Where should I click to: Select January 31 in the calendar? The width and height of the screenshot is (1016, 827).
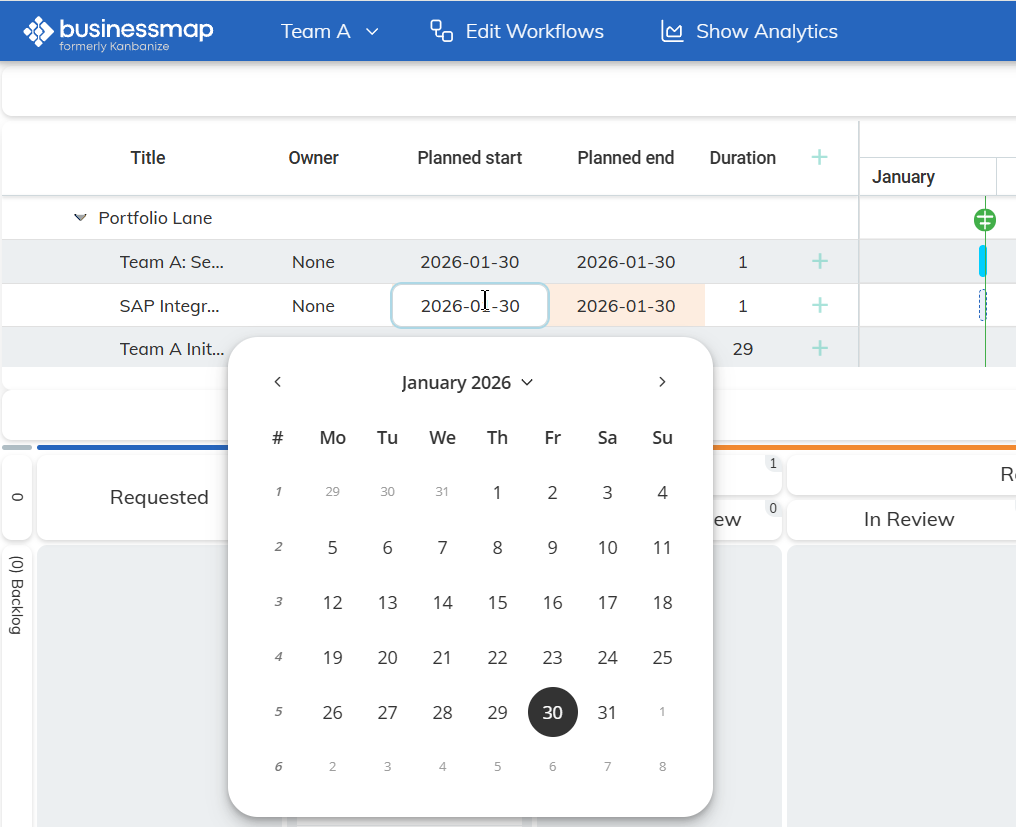pos(607,713)
